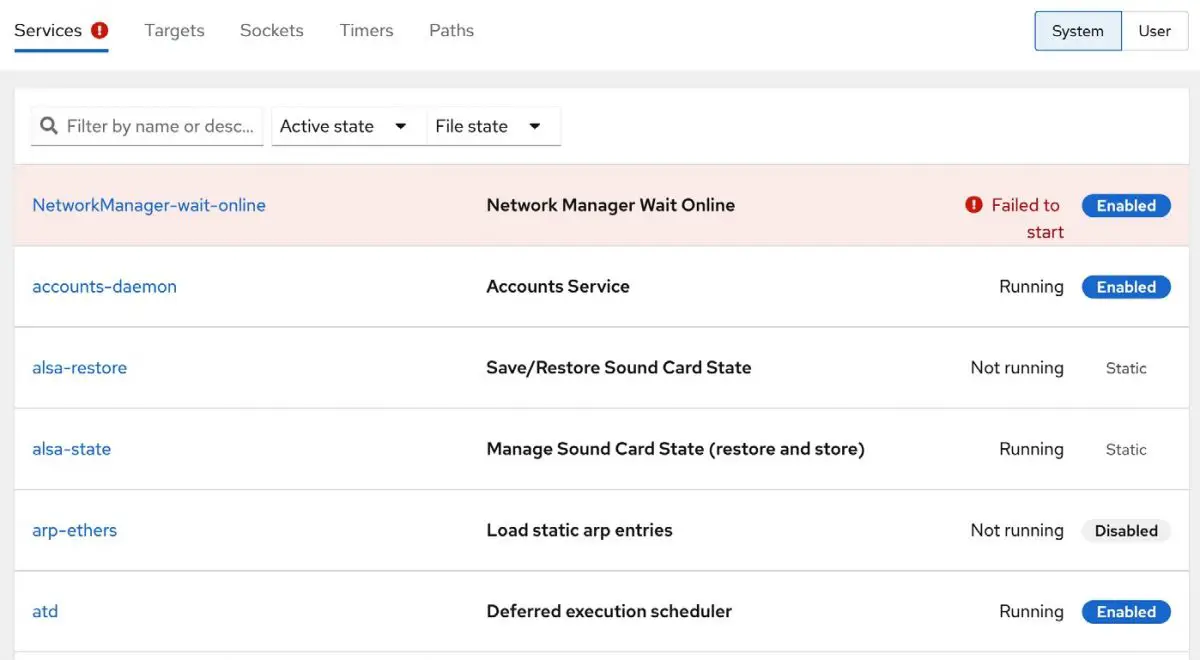This screenshot has width=1200, height=660.
Task: Switch to the User services view
Action: tap(1155, 31)
